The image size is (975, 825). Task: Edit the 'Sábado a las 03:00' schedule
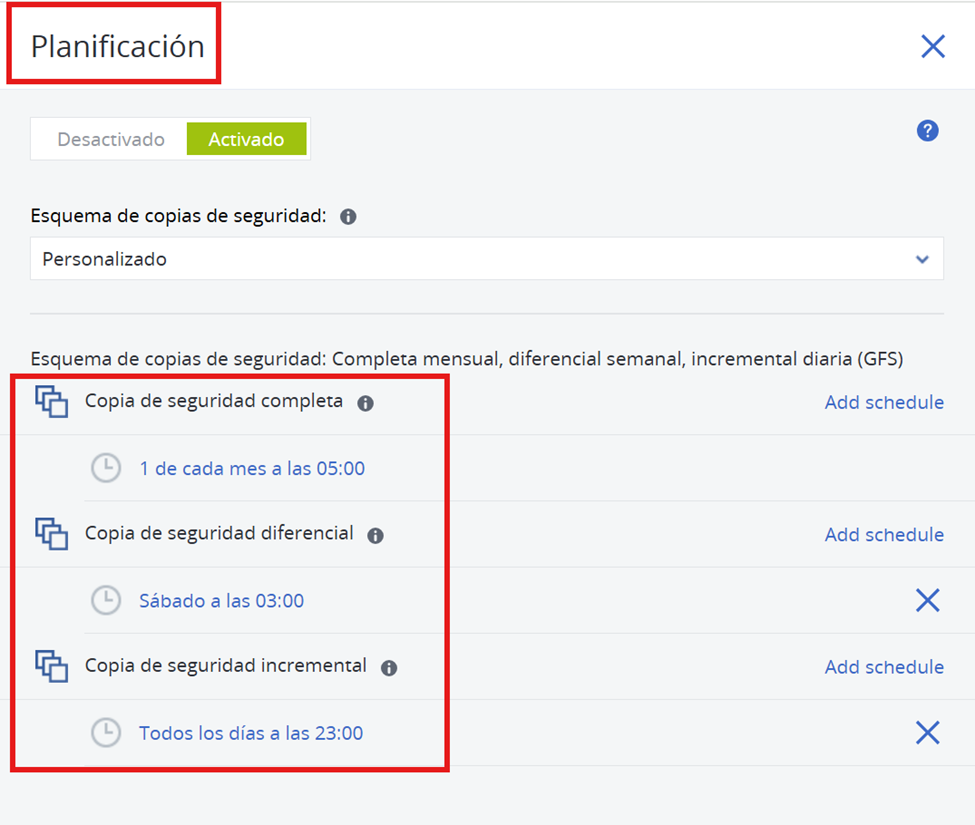pos(221,601)
